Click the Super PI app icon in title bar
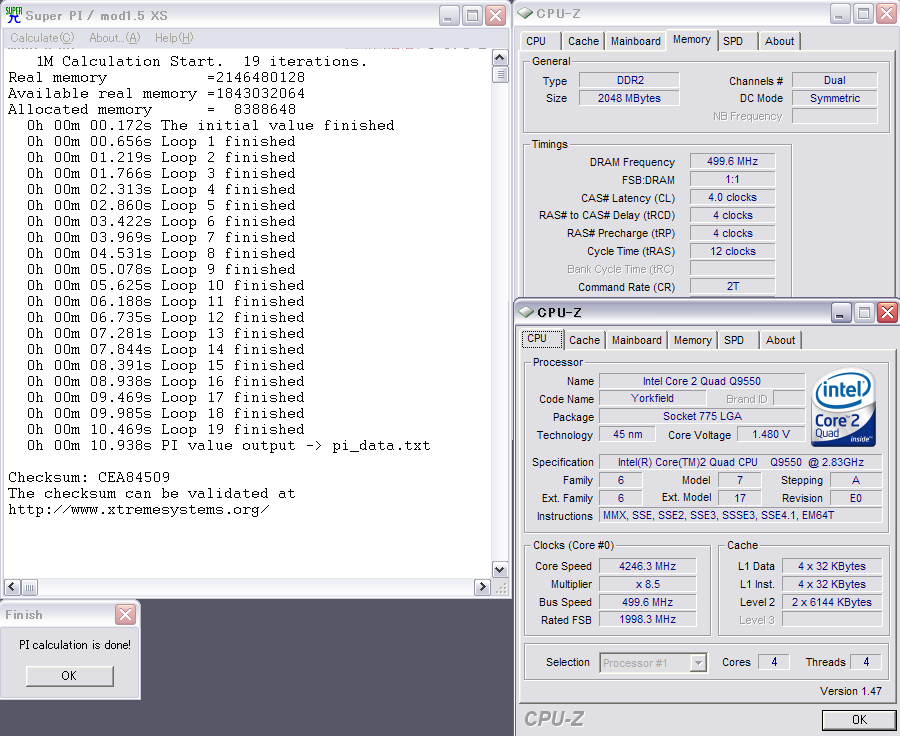Screen dimensions: 900x736 pos(13,15)
